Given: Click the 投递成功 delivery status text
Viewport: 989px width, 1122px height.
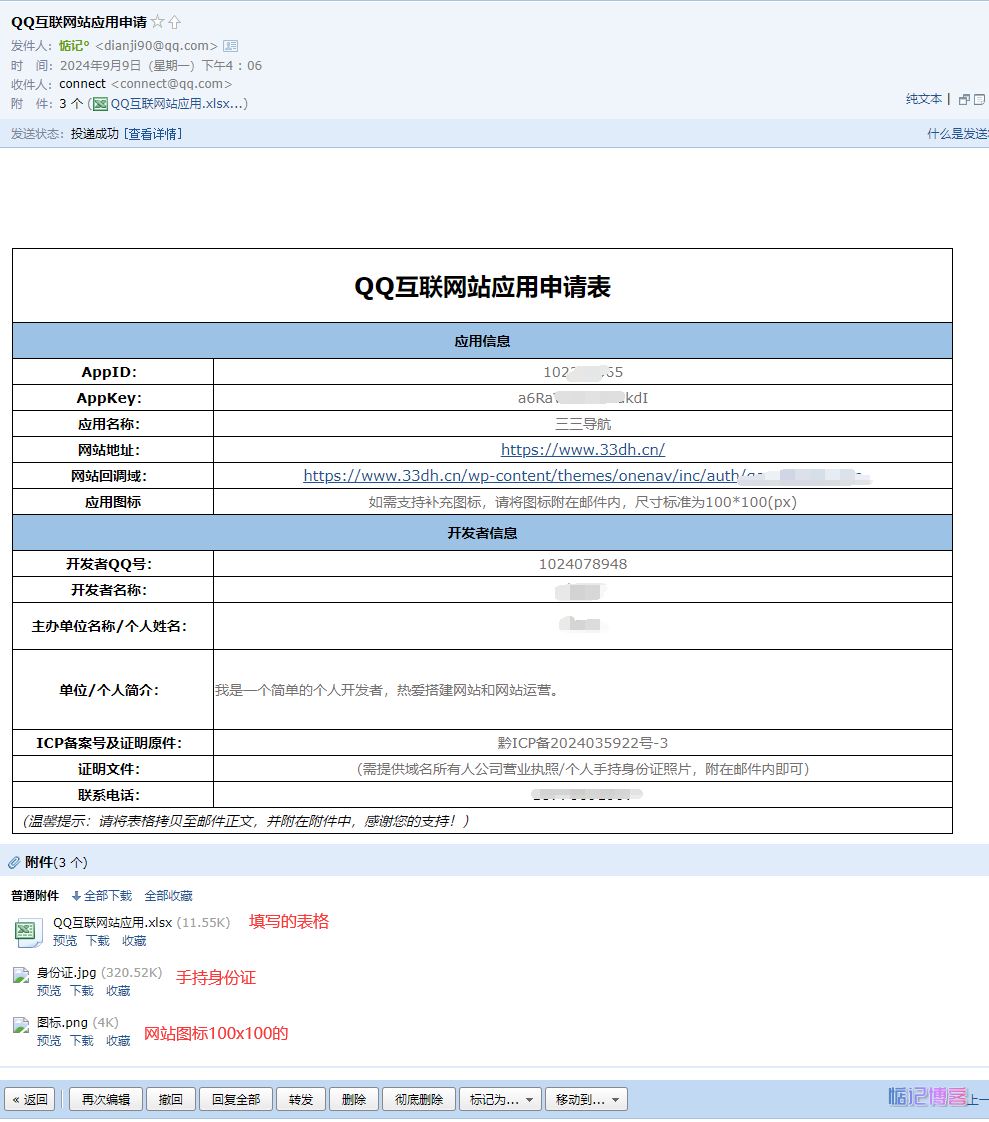Looking at the screenshot, I should click(94, 134).
